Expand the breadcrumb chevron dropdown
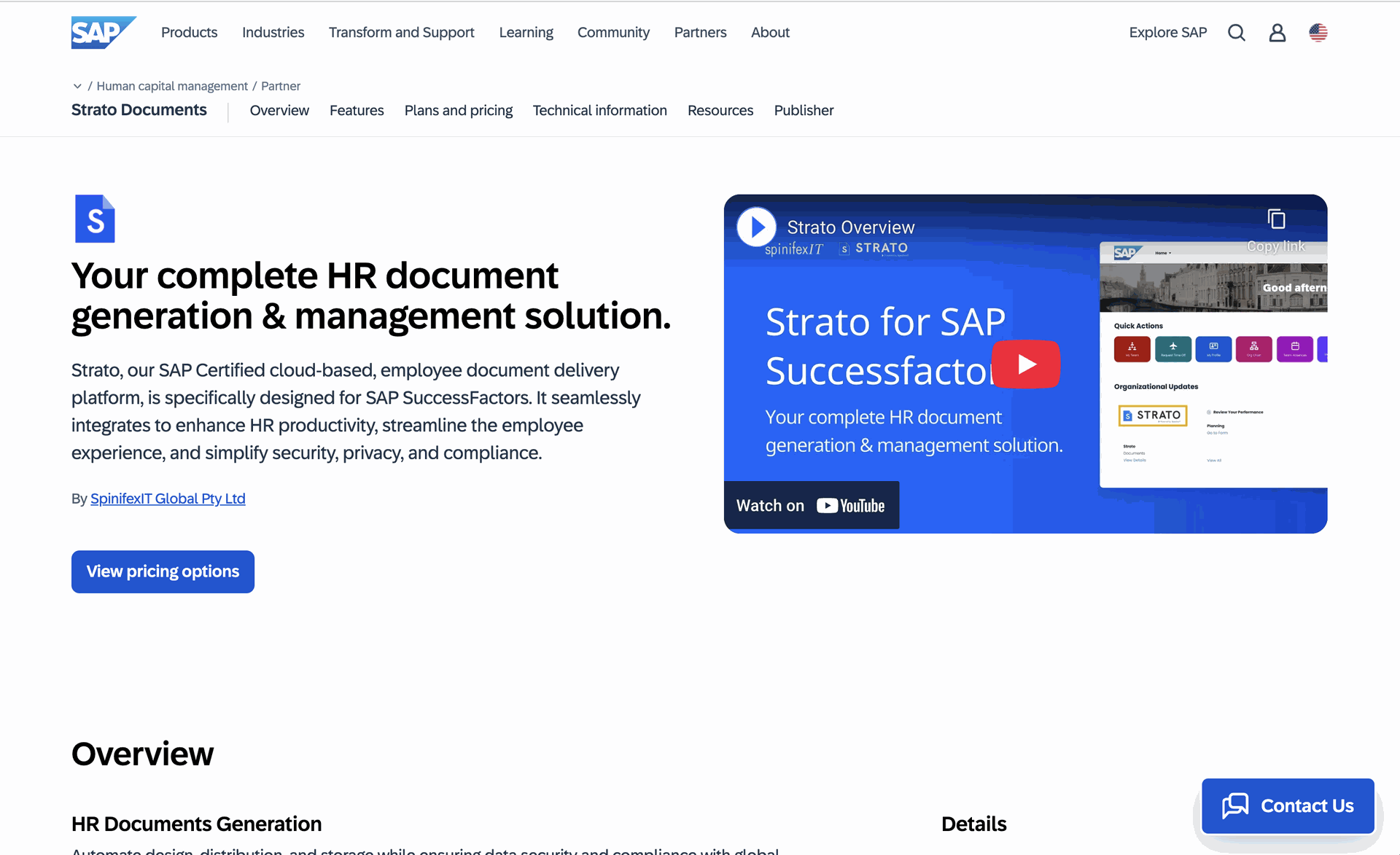 [77, 86]
